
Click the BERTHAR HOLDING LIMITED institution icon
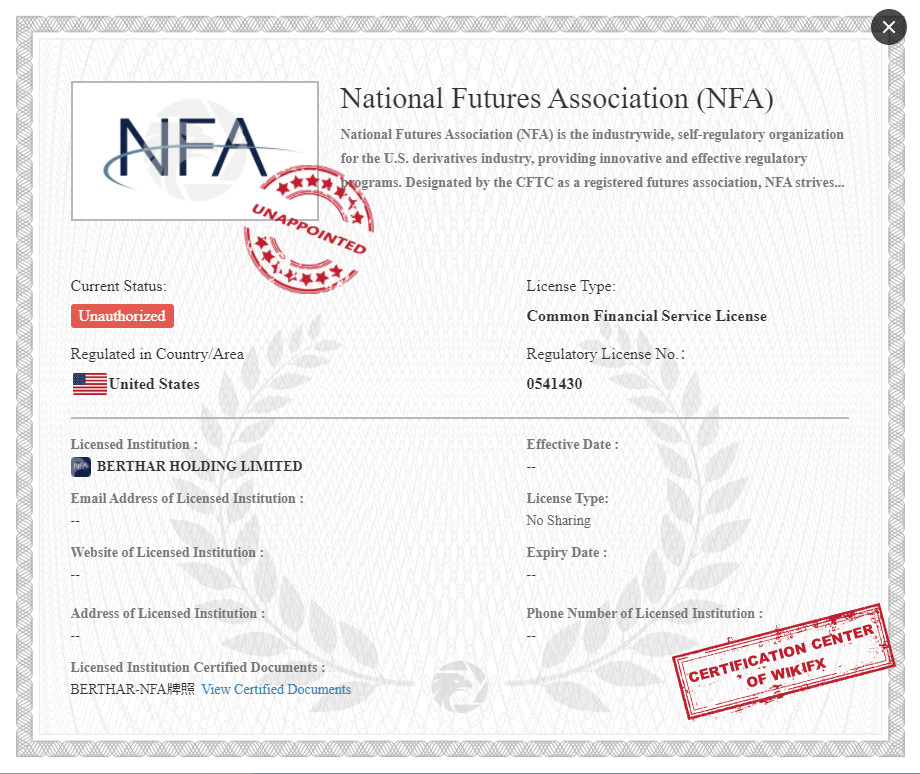coord(81,467)
